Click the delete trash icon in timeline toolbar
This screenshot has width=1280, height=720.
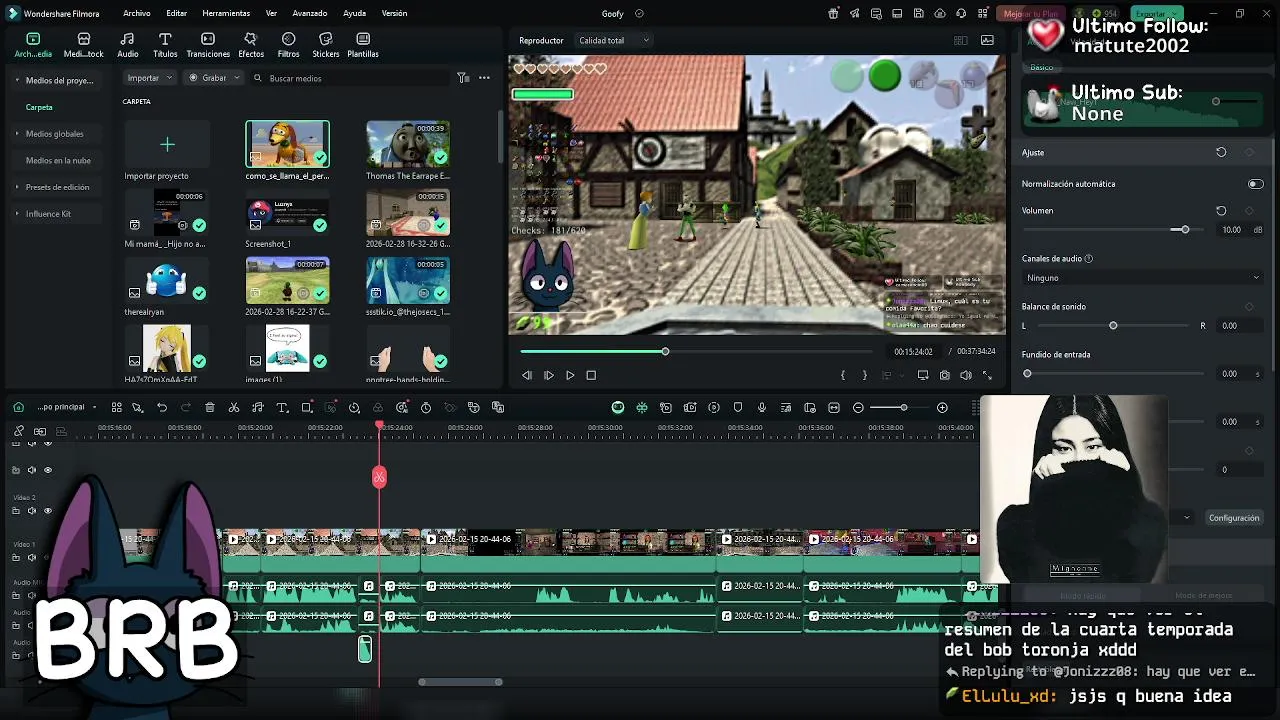click(x=209, y=408)
